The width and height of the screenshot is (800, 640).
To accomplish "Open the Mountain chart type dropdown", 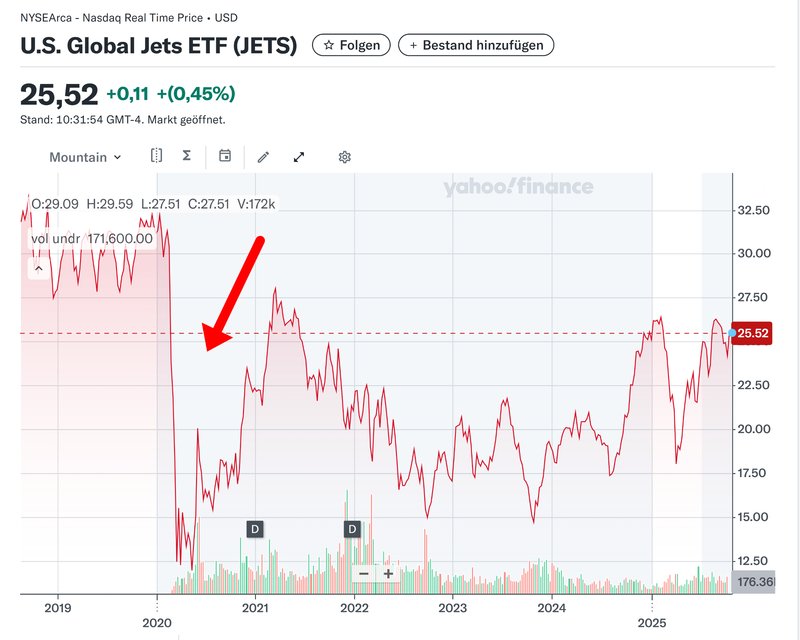I will (85, 157).
